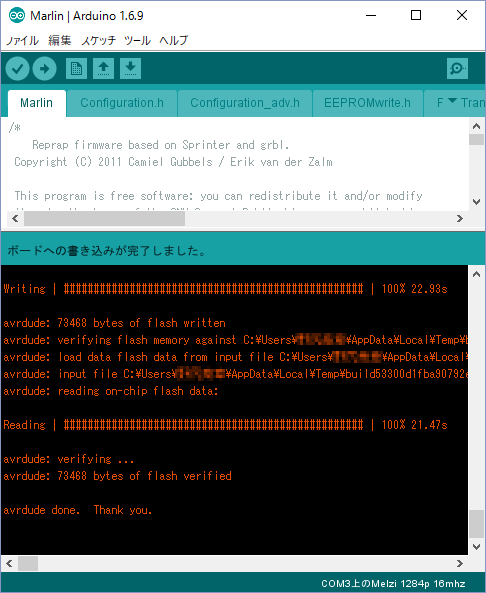Click 'verifying flash memory against' line
Screen dimensions: 486x593
pyautogui.click(x=235, y=340)
